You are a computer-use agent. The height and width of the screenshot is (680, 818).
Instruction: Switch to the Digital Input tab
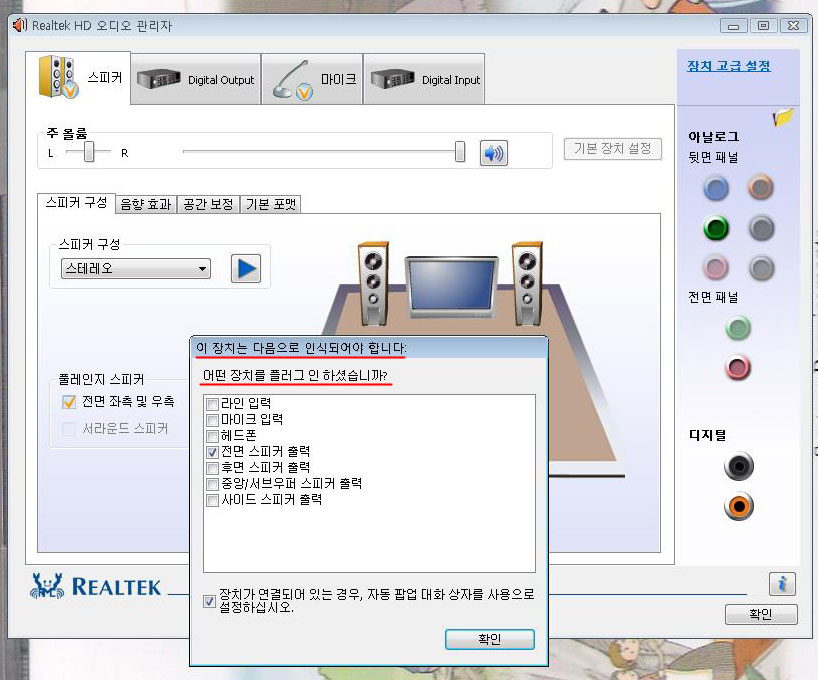424,79
